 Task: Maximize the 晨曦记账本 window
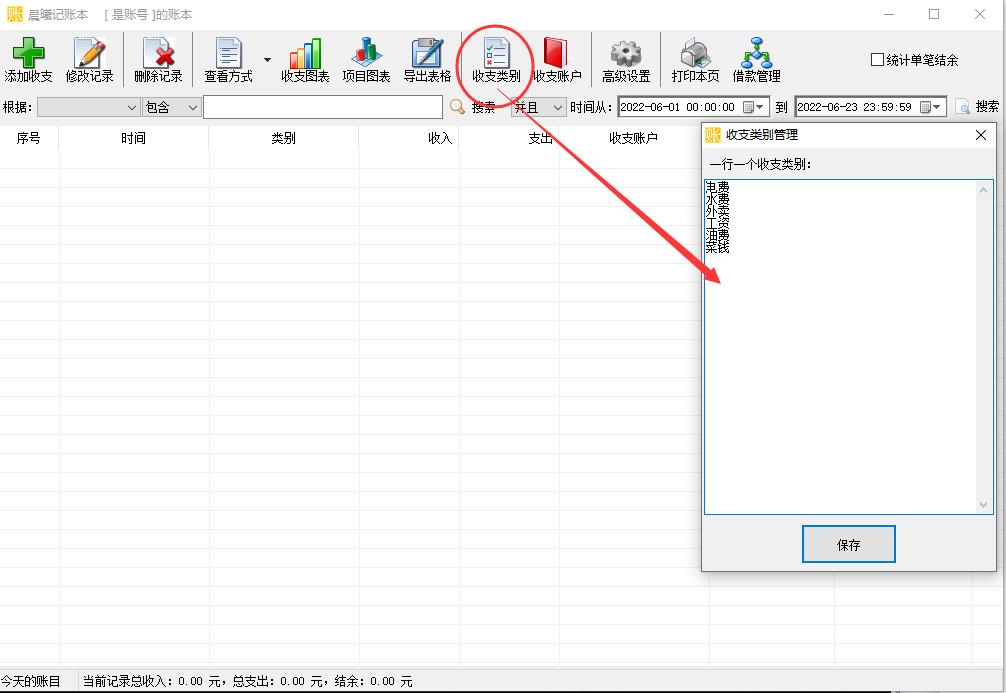[x=934, y=14]
